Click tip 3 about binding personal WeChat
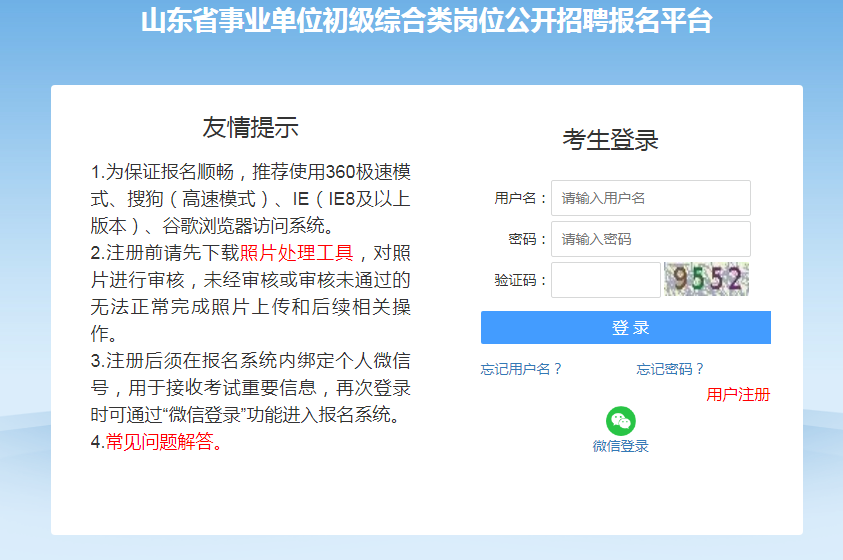The width and height of the screenshot is (843, 560). click(x=250, y=387)
